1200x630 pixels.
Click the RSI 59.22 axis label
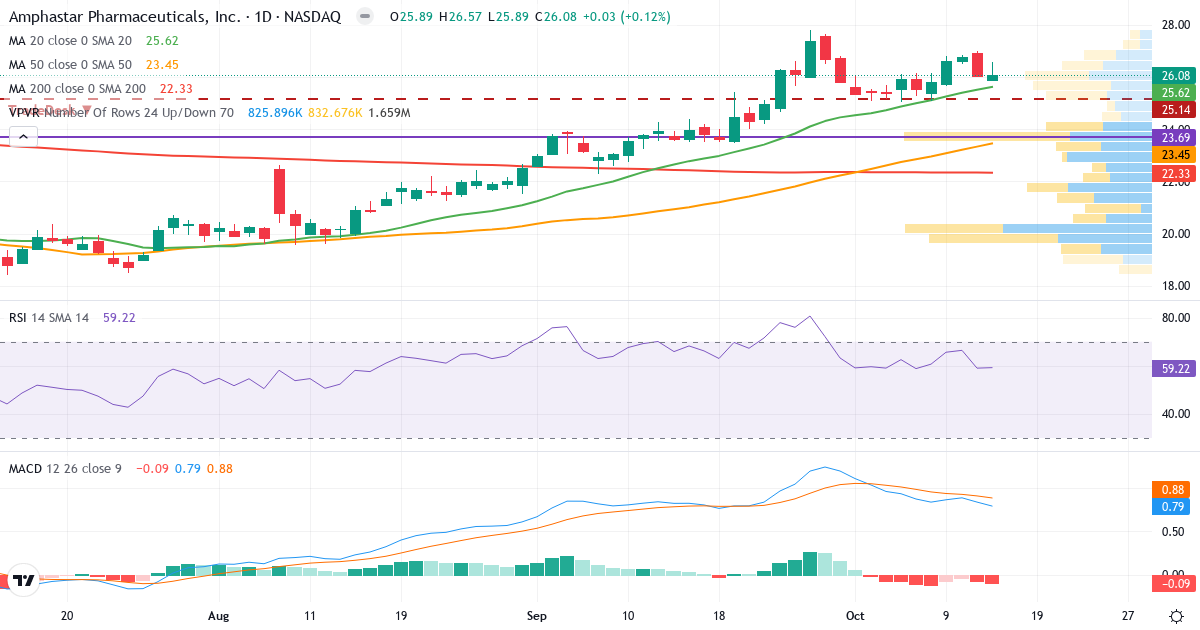pos(1174,368)
